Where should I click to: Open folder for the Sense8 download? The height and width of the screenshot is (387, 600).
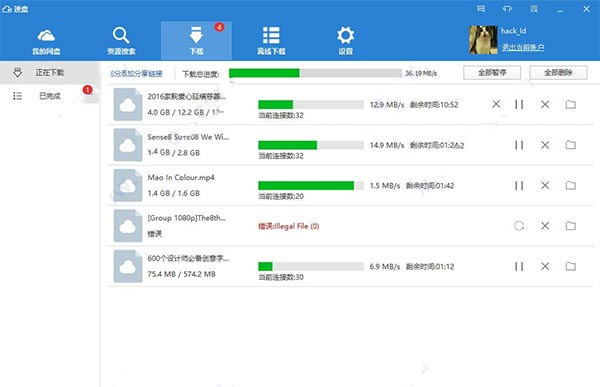click(571, 145)
